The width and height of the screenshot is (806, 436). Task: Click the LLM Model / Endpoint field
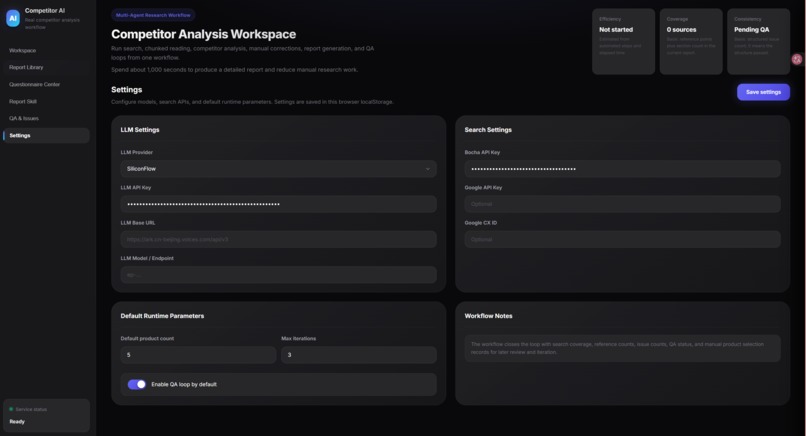pos(279,275)
